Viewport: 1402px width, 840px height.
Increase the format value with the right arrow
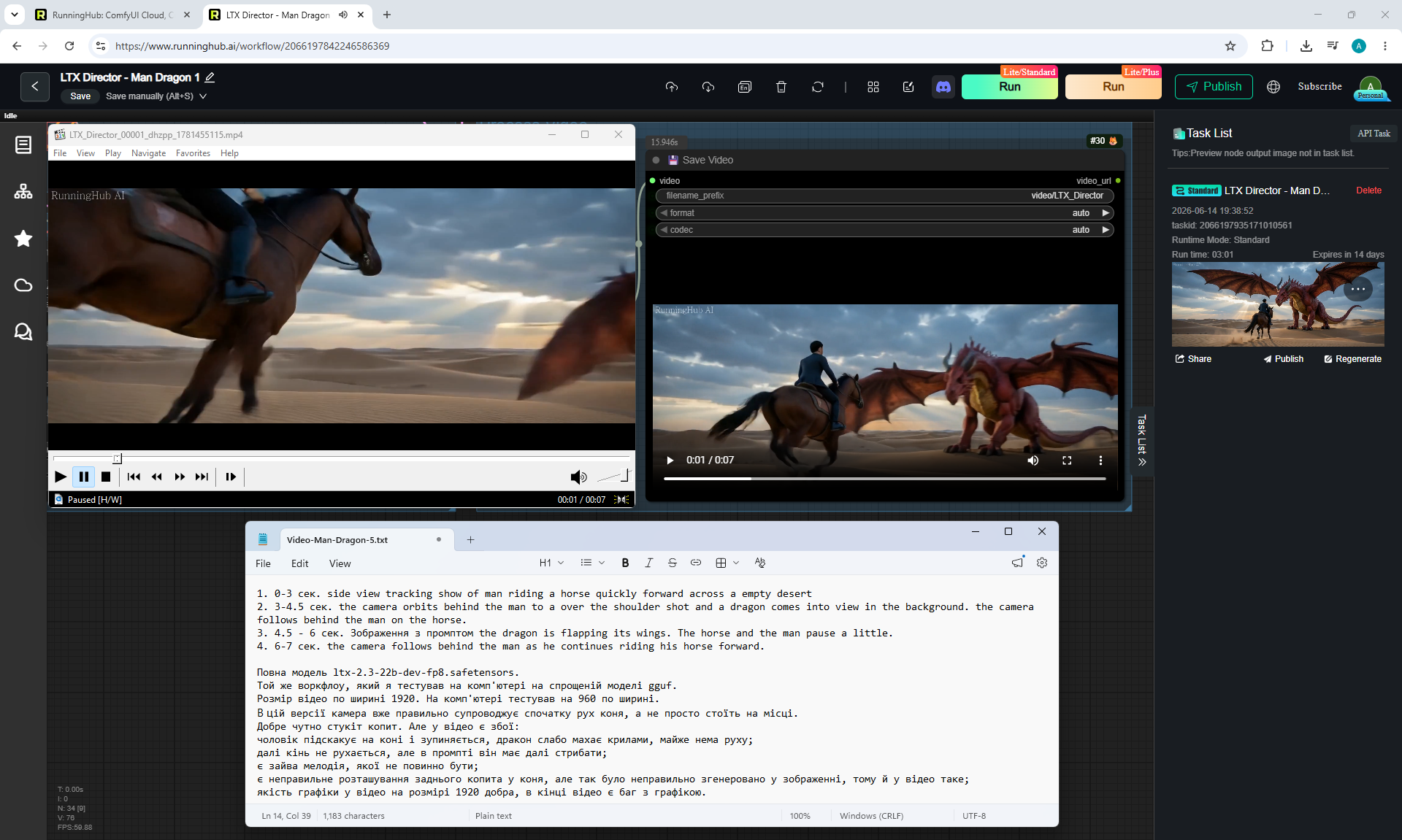point(1106,213)
